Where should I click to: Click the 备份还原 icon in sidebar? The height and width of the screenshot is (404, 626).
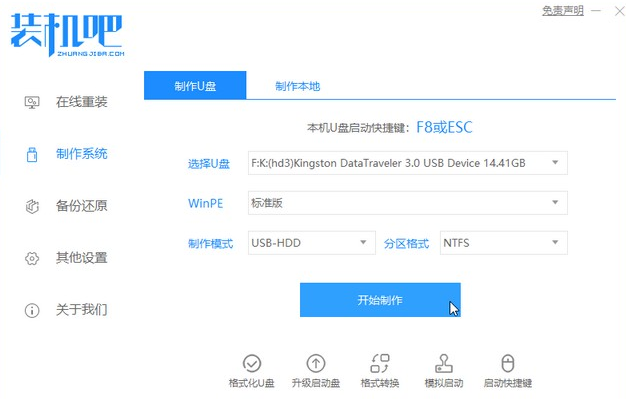(32, 206)
